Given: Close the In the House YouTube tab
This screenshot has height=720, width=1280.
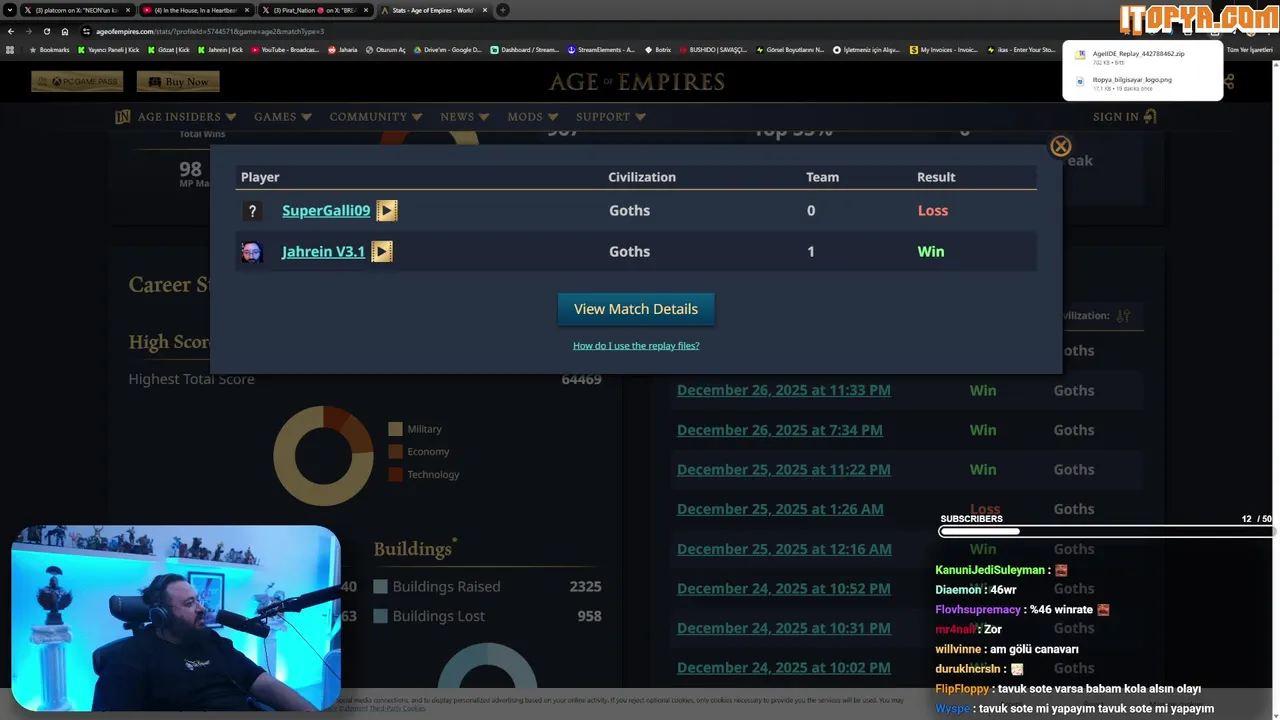Looking at the screenshot, I should 246,10.
